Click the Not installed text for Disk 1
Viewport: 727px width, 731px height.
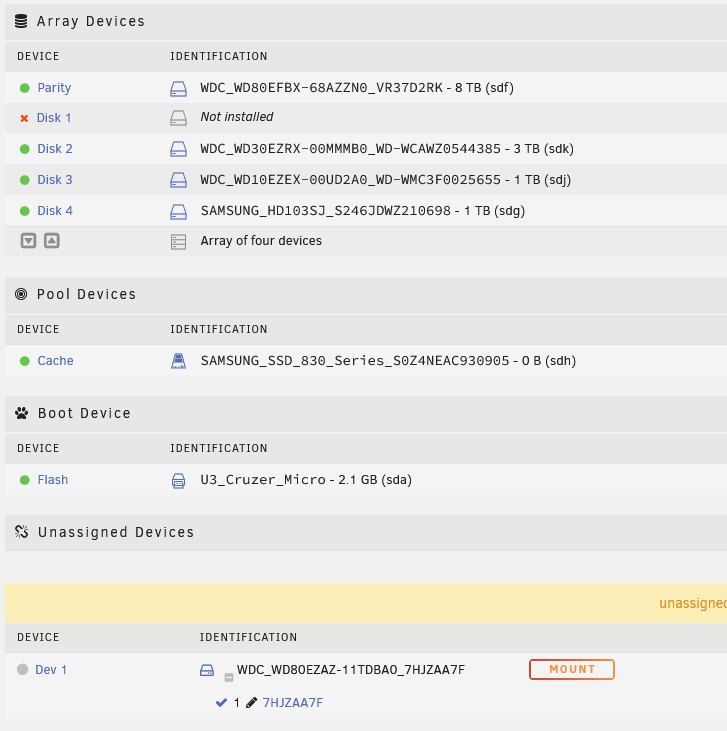(237, 117)
